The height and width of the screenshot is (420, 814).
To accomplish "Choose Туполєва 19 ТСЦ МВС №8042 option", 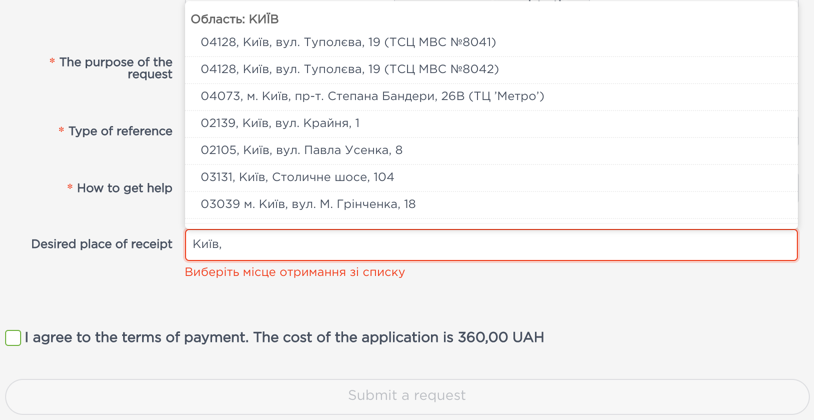I will 349,69.
